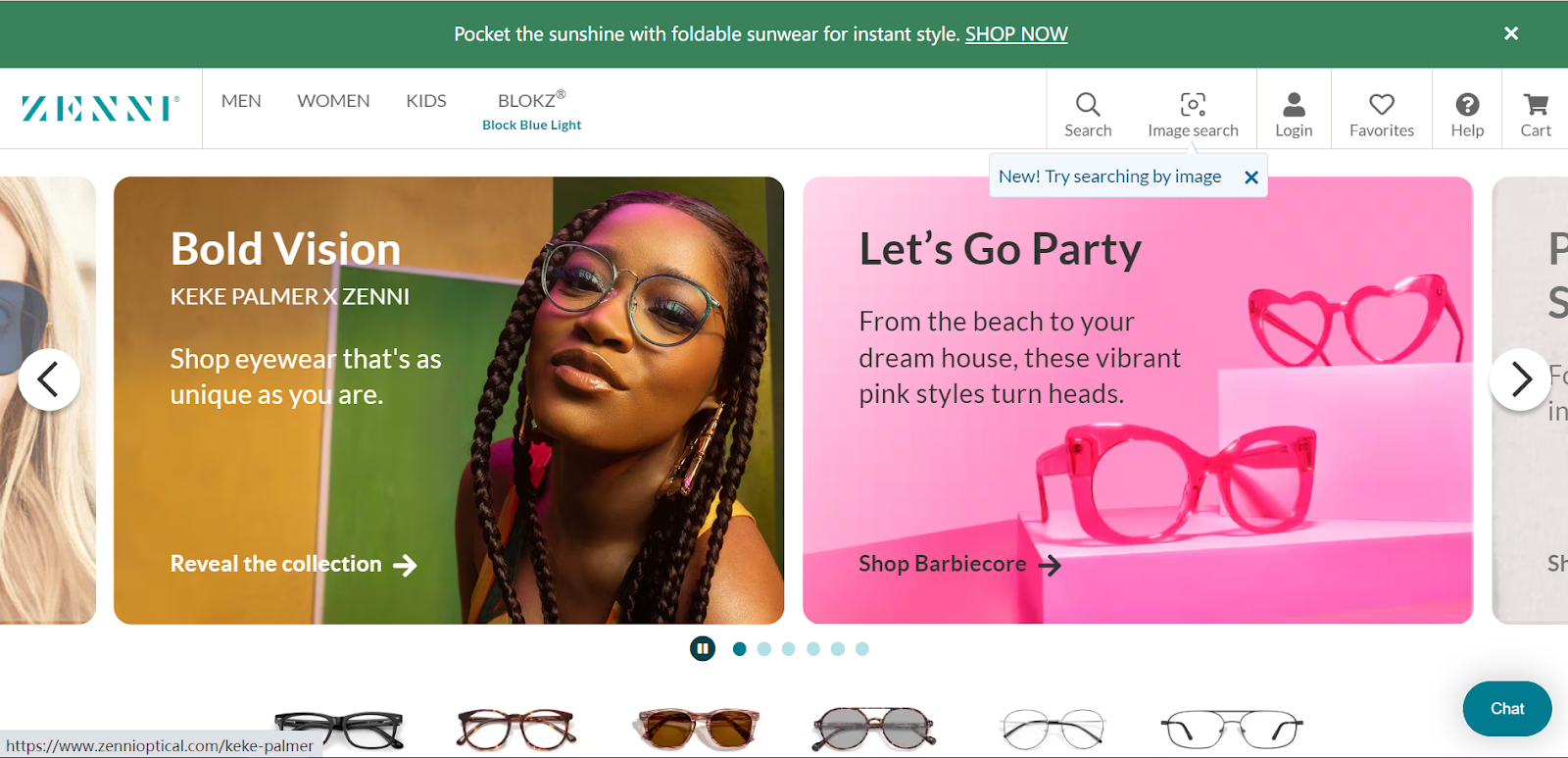Dismiss the promotional banner with its X
Screen dimensions: 1568x758
(1510, 32)
